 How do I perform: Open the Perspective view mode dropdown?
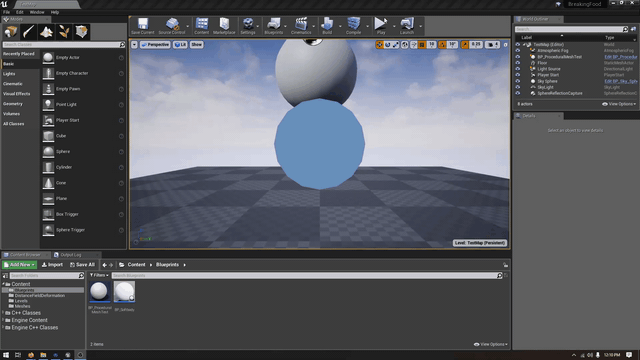[x=155, y=44]
